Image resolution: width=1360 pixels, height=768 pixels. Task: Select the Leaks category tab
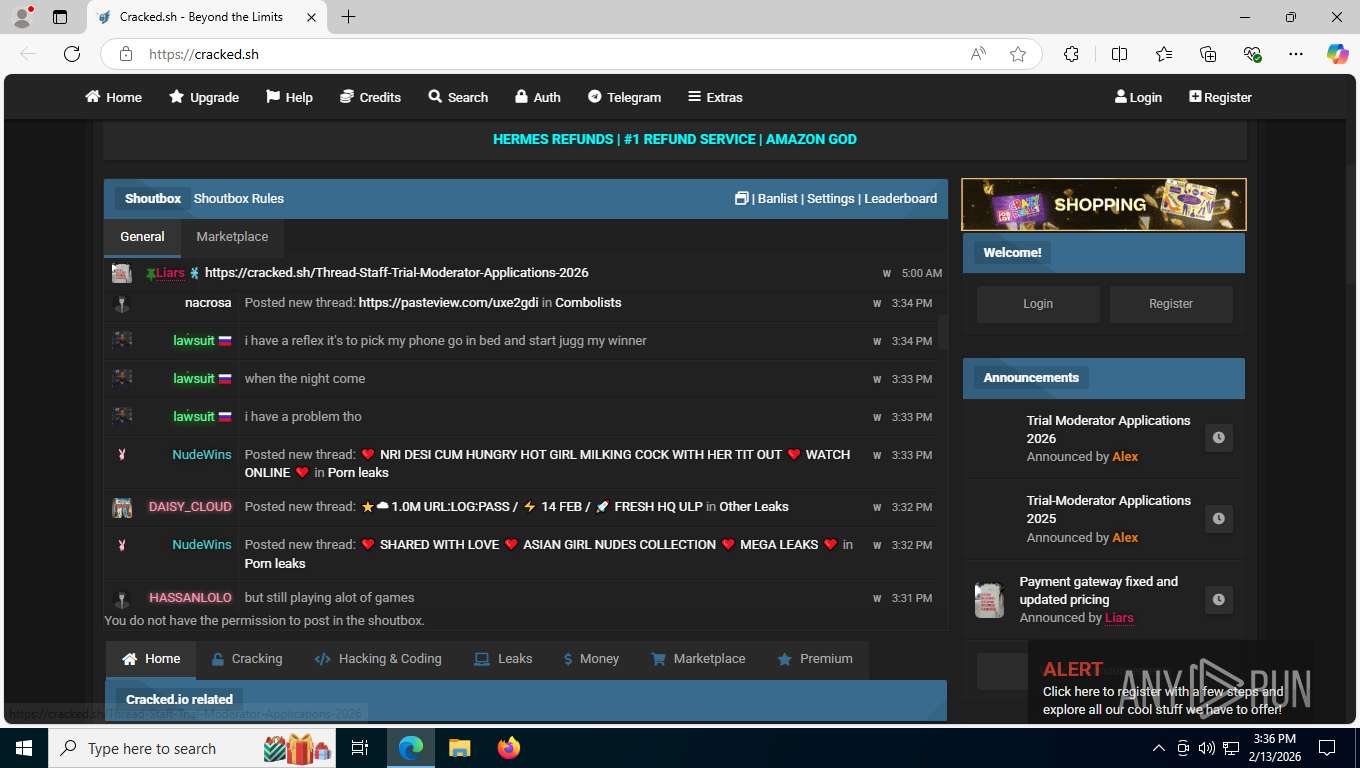pos(503,659)
